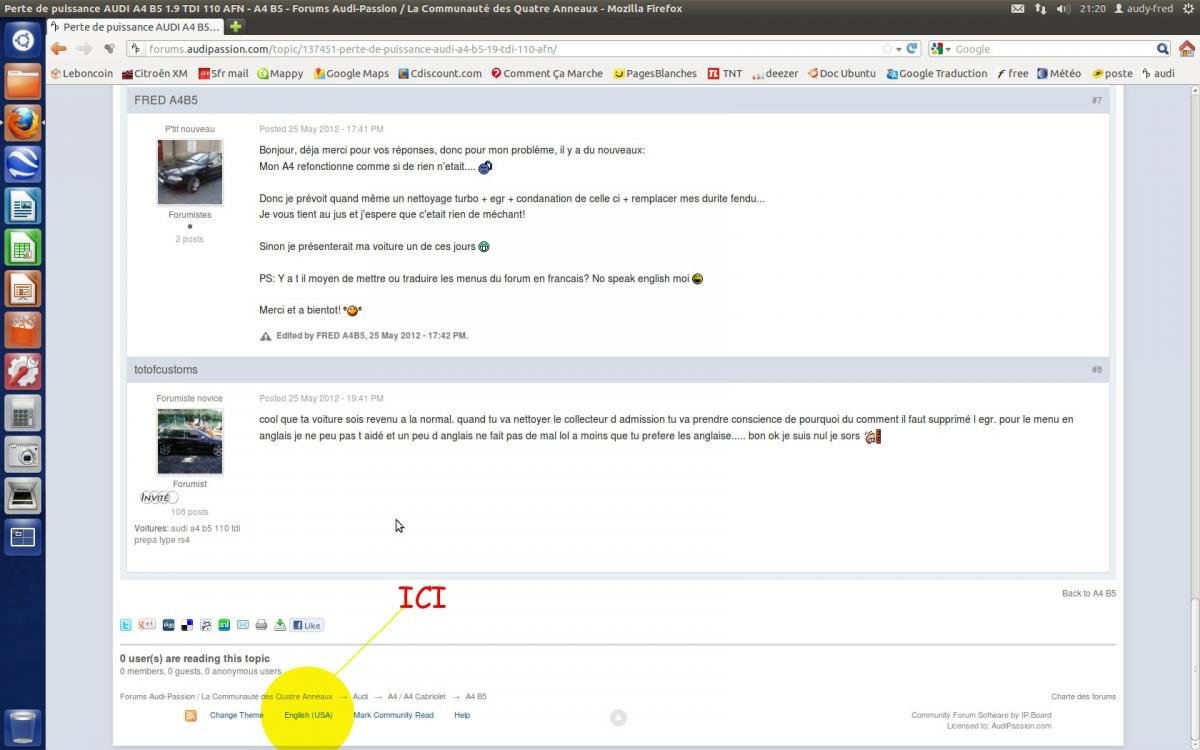The width and height of the screenshot is (1200, 750).
Task: Bookmark page with the star icon
Action: (886, 48)
